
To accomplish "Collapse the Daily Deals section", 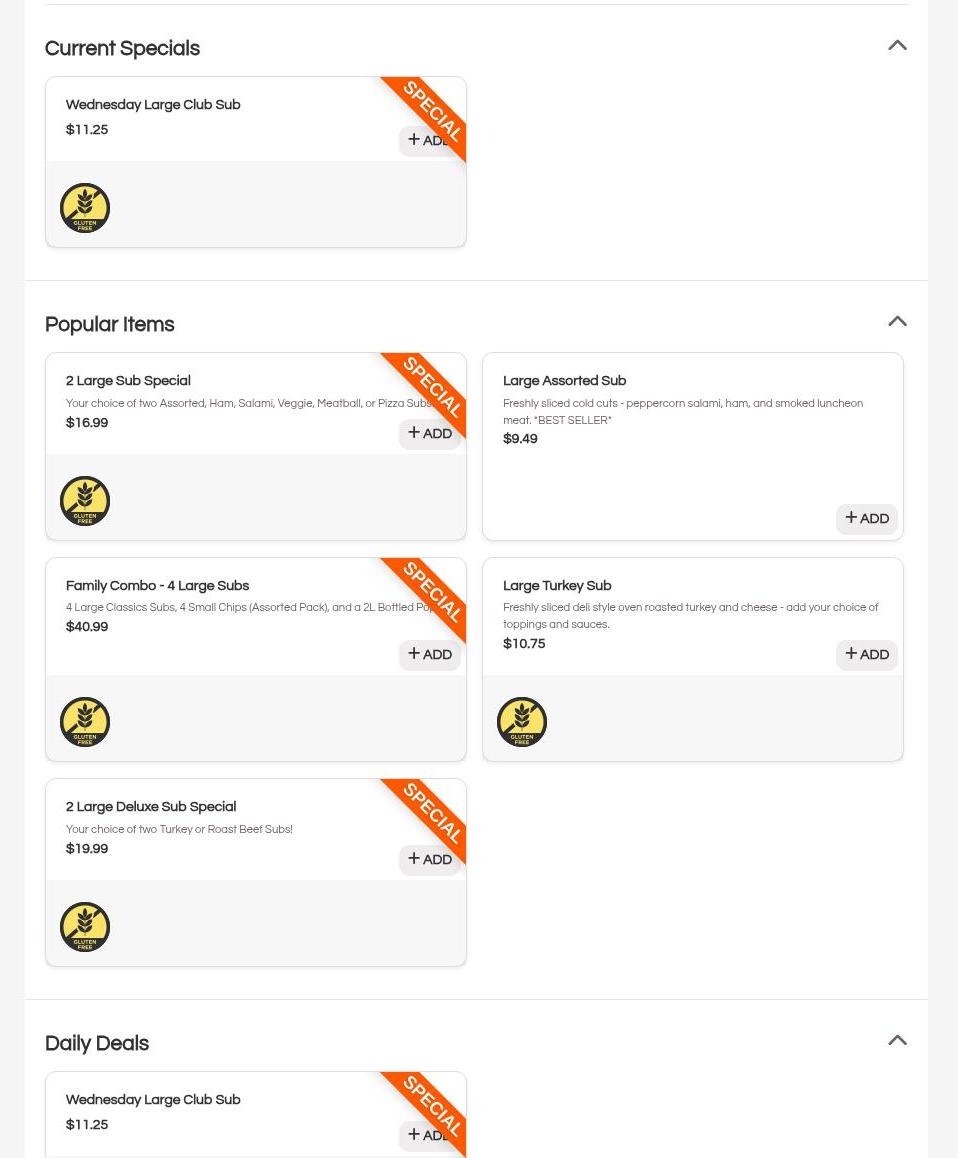I will pos(897,1041).
